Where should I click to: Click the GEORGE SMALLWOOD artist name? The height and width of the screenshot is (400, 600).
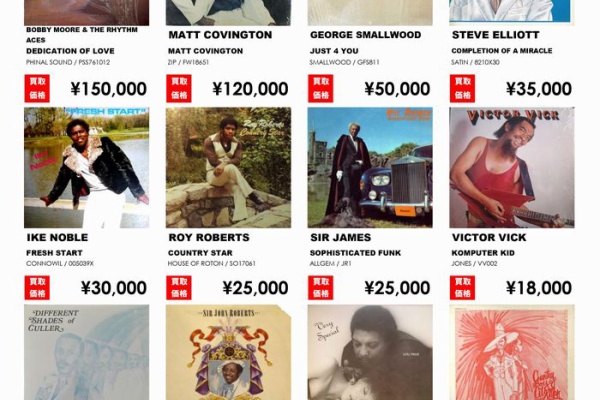pos(365,35)
